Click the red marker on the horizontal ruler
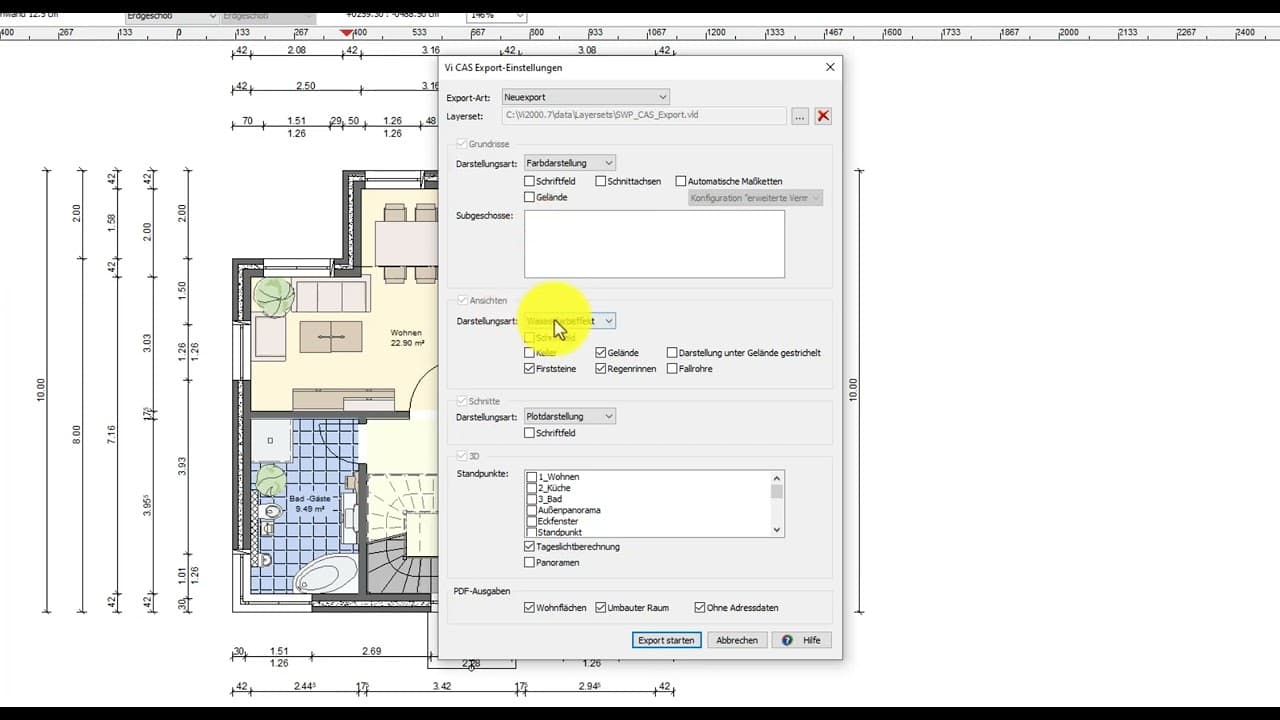Screen dimensions: 1280x720 point(347,32)
